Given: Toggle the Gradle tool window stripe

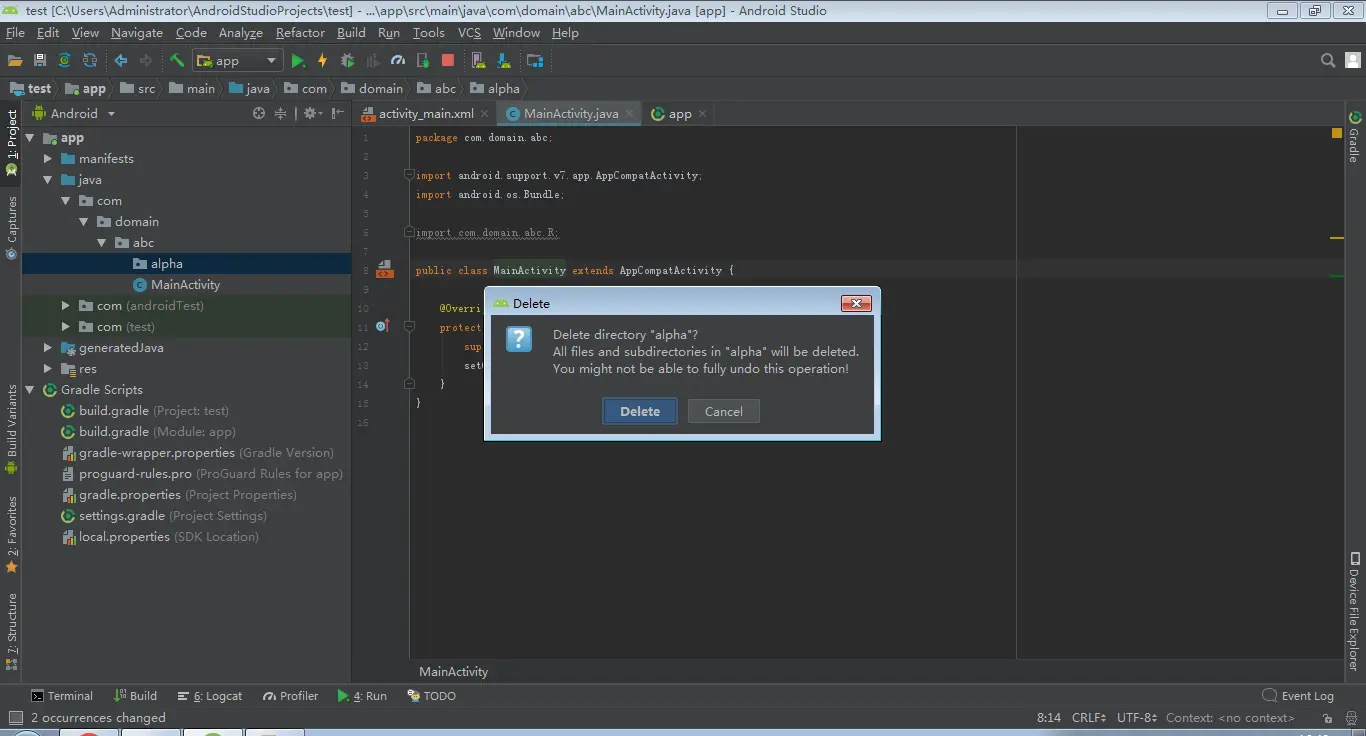Looking at the screenshot, I should click(x=1354, y=136).
